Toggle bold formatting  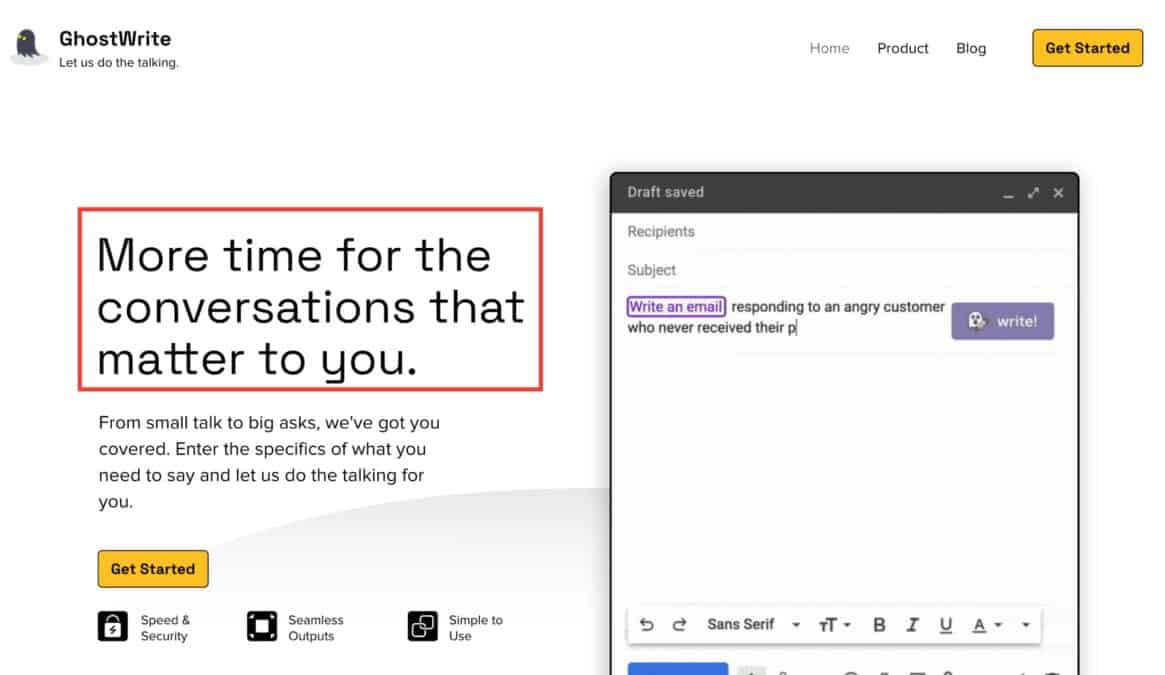(x=879, y=624)
